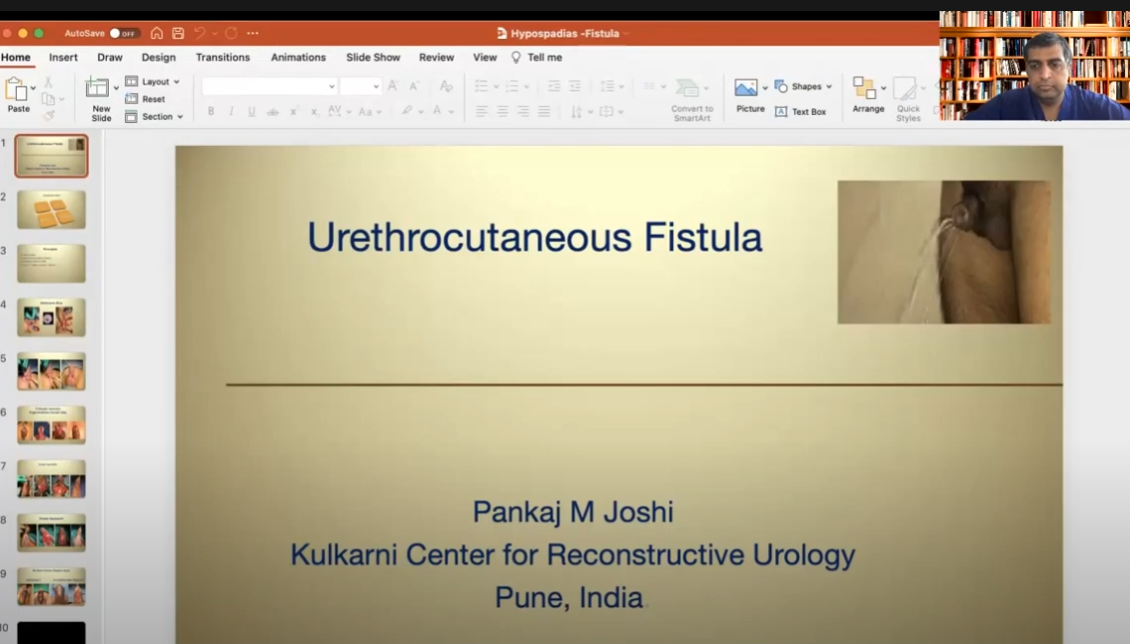The width and height of the screenshot is (1130, 644).
Task: Align text to the left
Action: coord(481,112)
